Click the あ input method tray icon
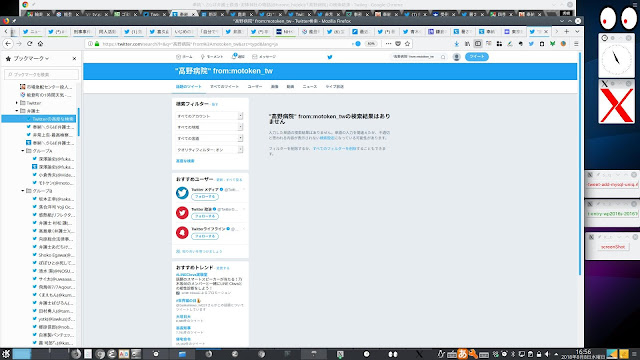Screen dimensions: 640x360 coord(462,354)
